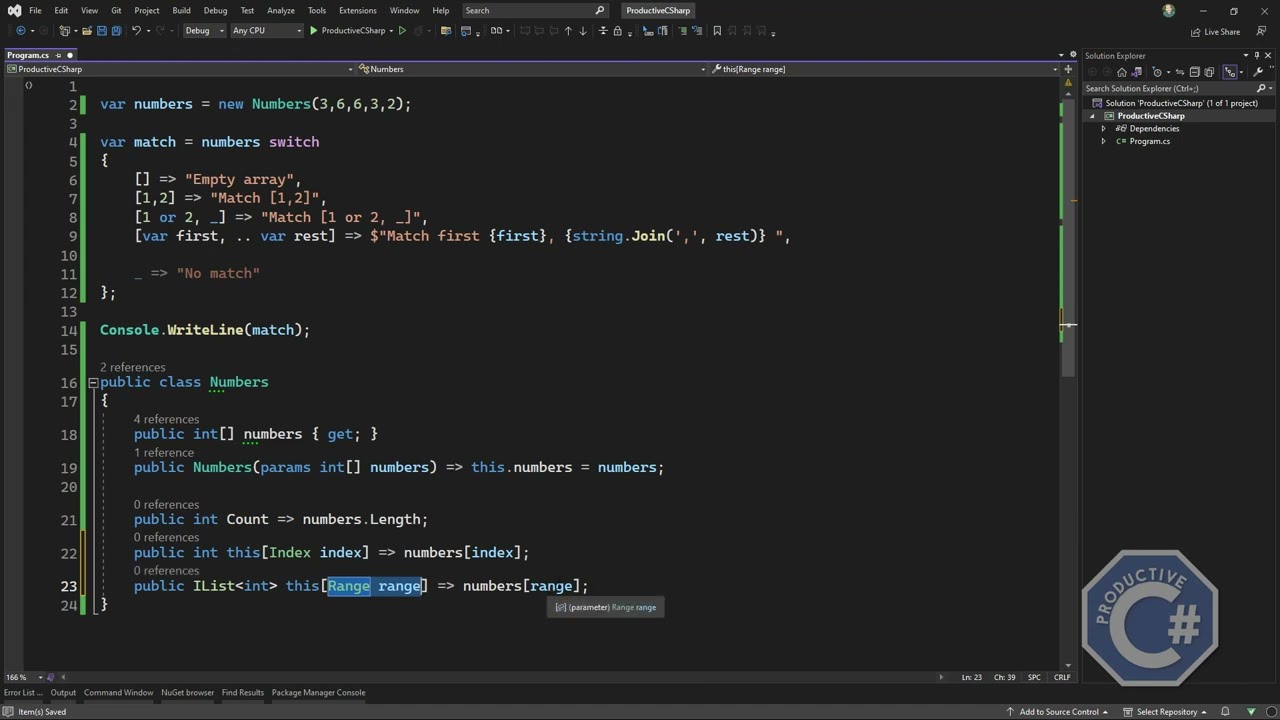This screenshot has height=720, width=1280.
Task: Open the Analyze menu
Action: pyautogui.click(x=281, y=10)
